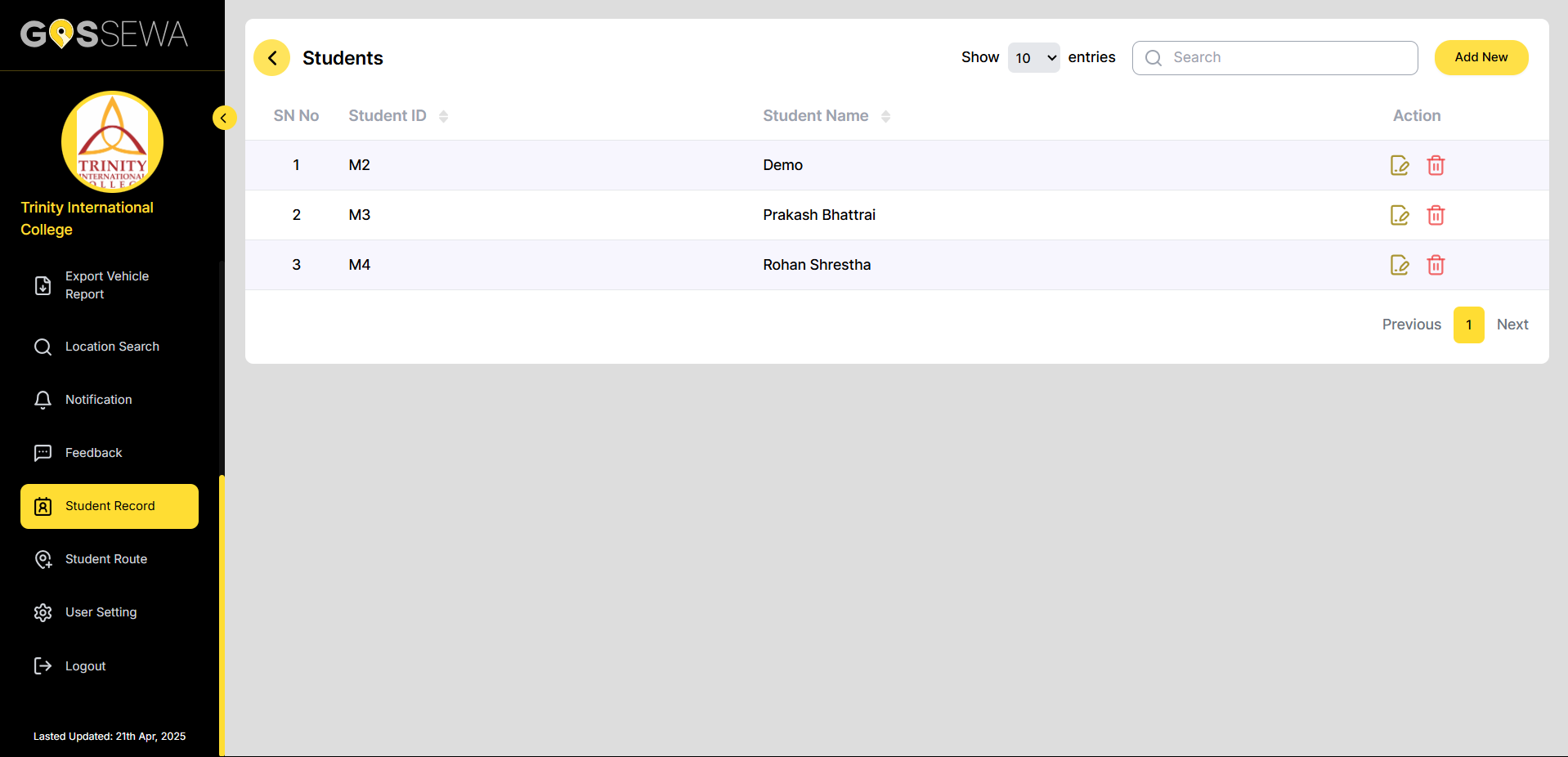1568x757 pixels.
Task: Delete the Demo student record
Action: (1436, 165)
